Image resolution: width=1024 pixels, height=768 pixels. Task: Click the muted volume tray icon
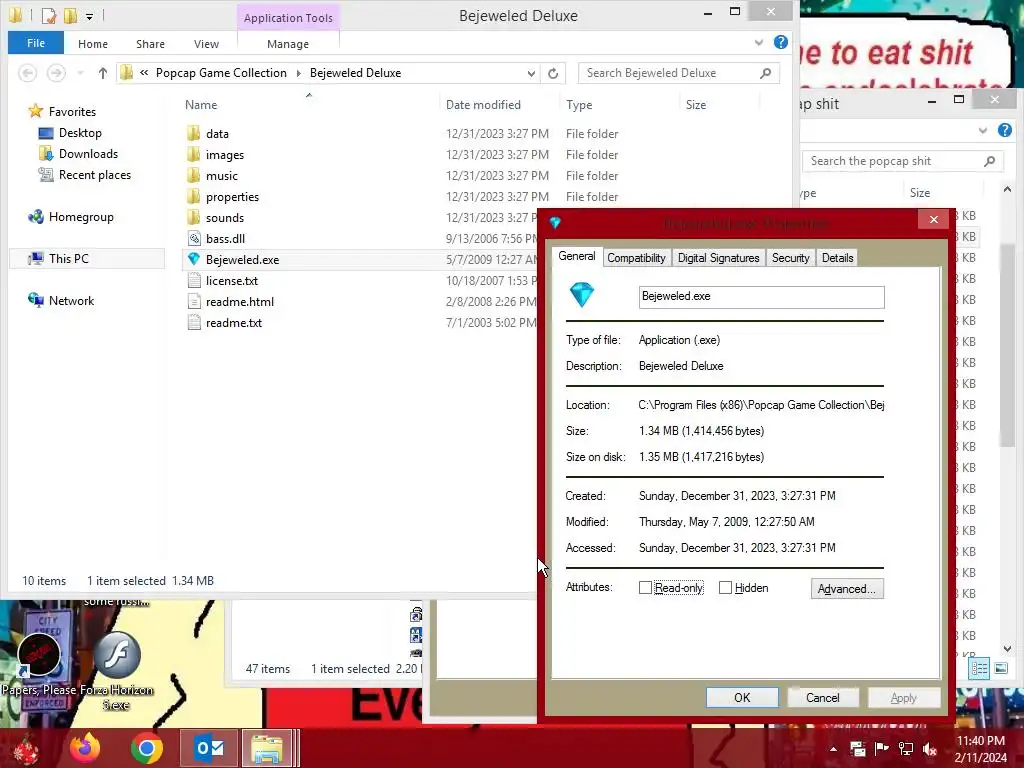click(x=930, y=749)
